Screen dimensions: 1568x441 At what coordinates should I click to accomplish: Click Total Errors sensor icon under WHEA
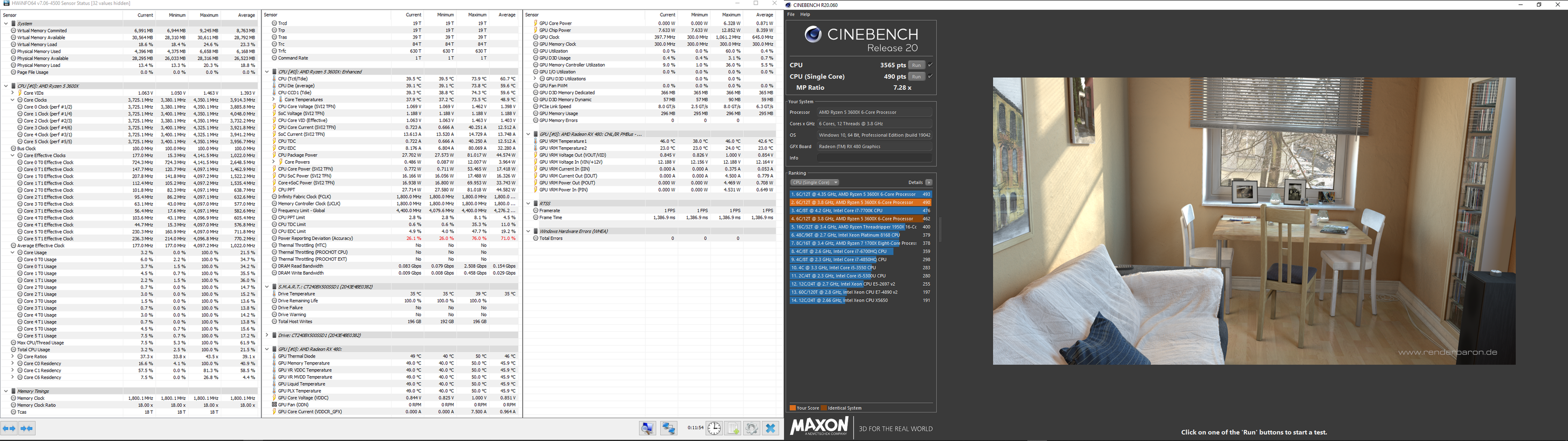(x=536, y=239)
